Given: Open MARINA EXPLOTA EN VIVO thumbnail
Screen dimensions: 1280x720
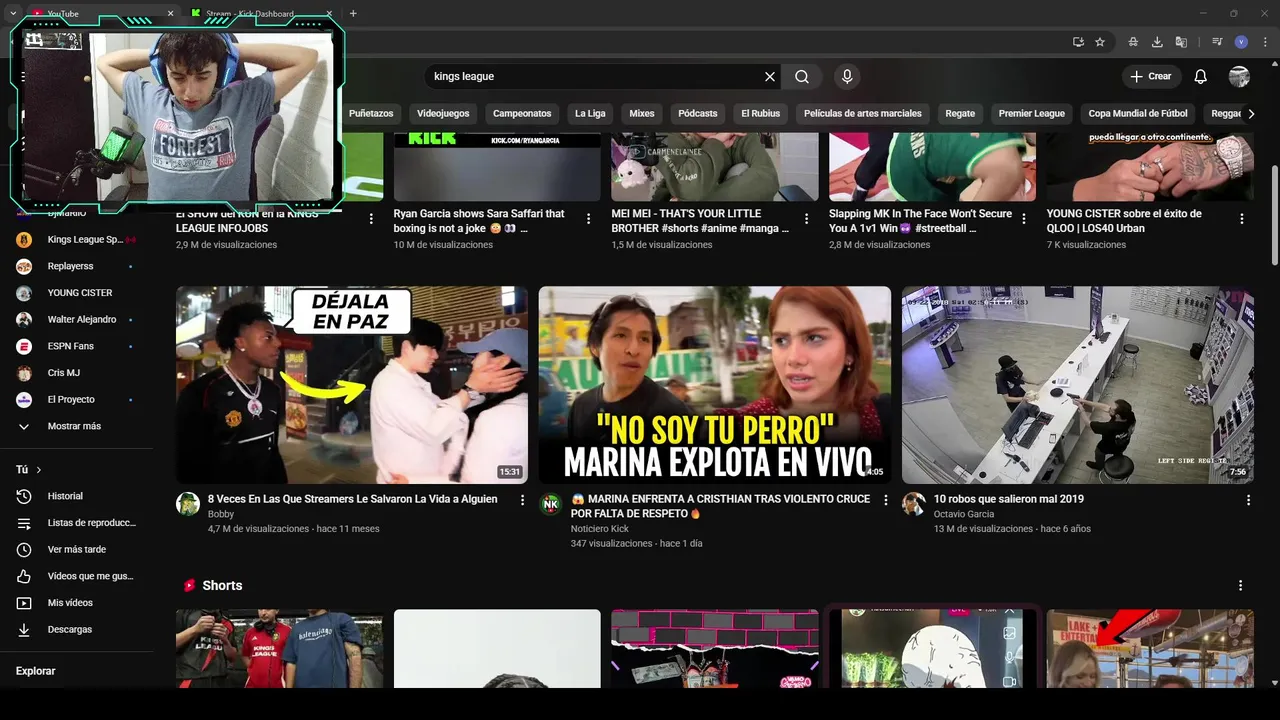Looking at the screenshot, I should 715,385.
